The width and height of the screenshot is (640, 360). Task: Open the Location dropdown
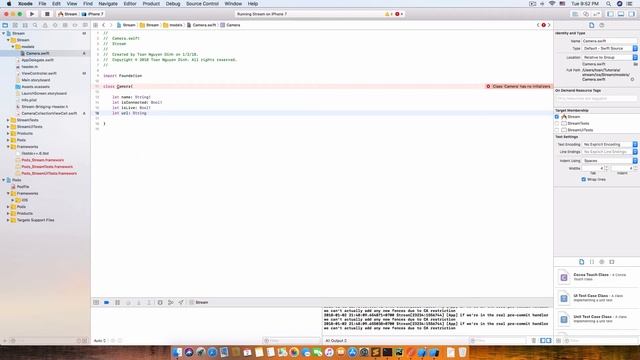(x=609, y=58)
